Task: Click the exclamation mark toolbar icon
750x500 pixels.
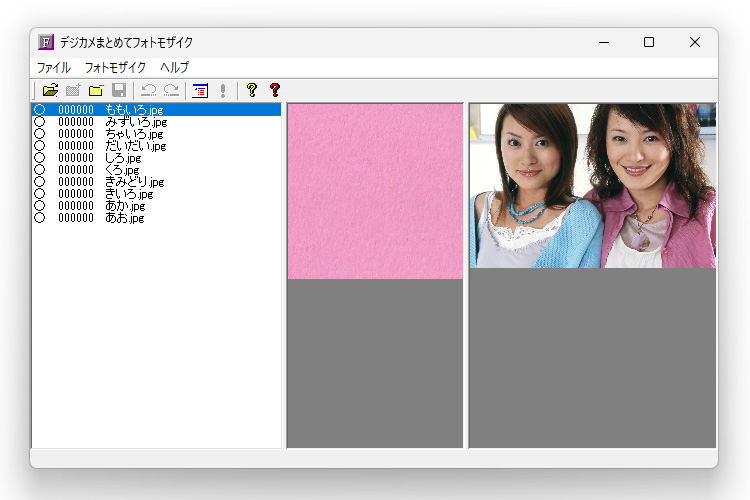Action: click(x=222, y=90)
